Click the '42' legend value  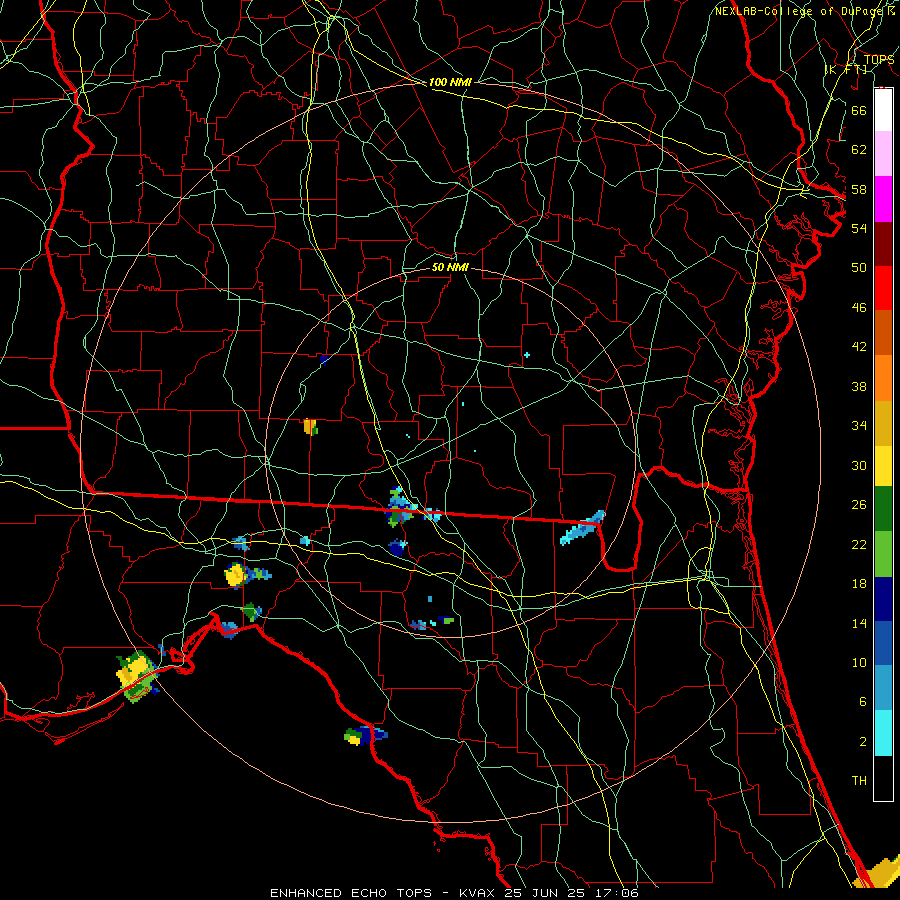(859, 346)
